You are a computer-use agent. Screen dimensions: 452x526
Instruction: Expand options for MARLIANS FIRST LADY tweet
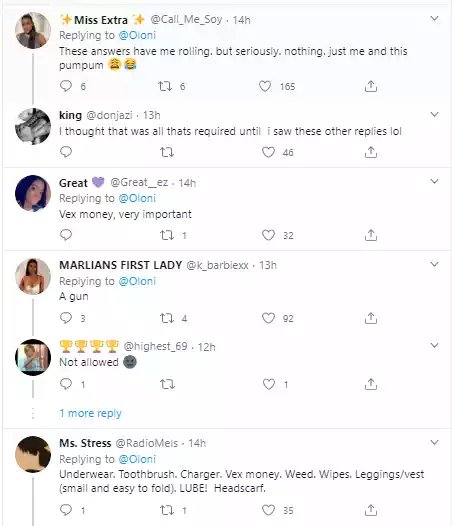coord(435,264)
